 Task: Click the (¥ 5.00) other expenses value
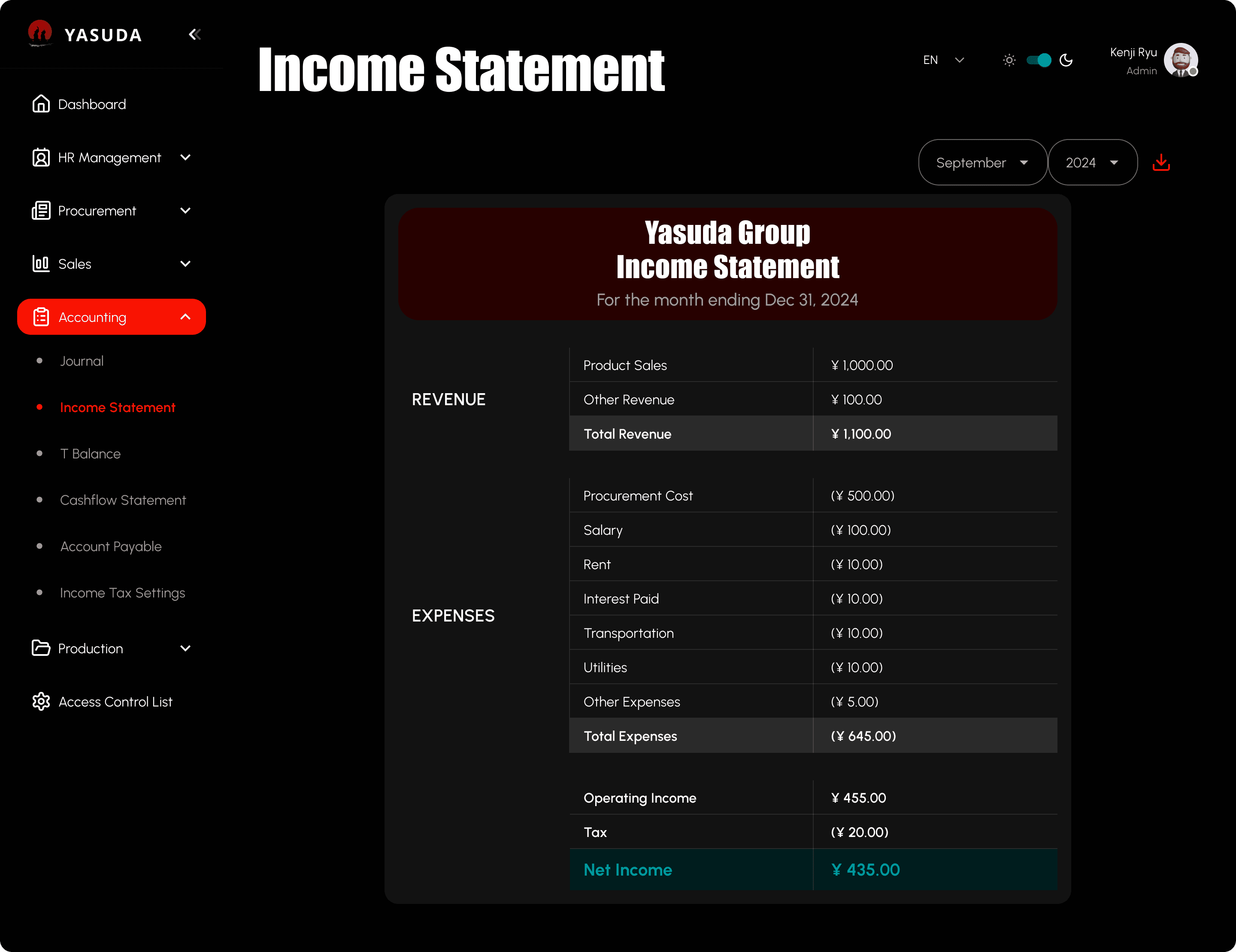(x=854, y=702)
